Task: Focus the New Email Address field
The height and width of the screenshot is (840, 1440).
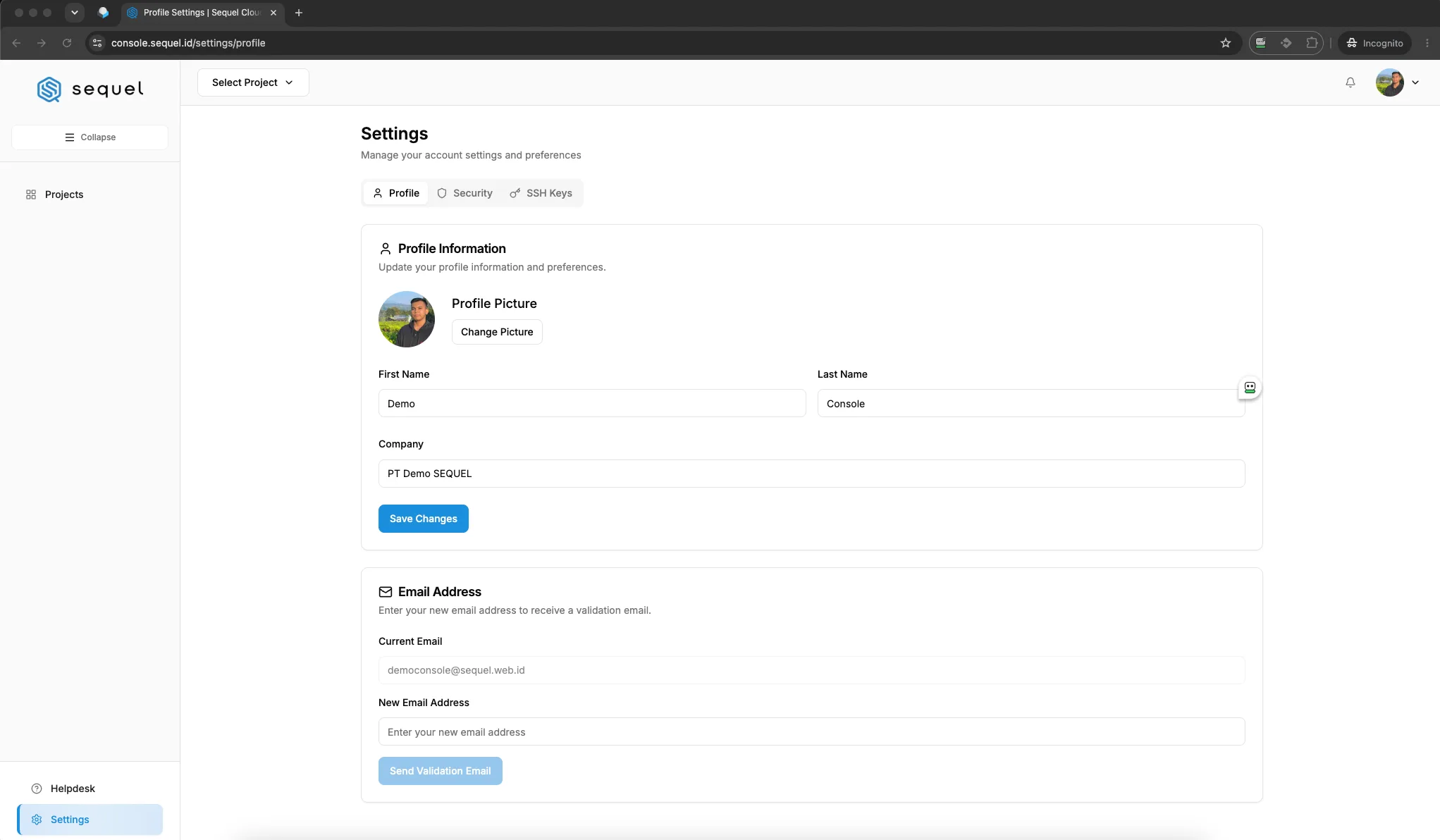Action: click(812, 732)
